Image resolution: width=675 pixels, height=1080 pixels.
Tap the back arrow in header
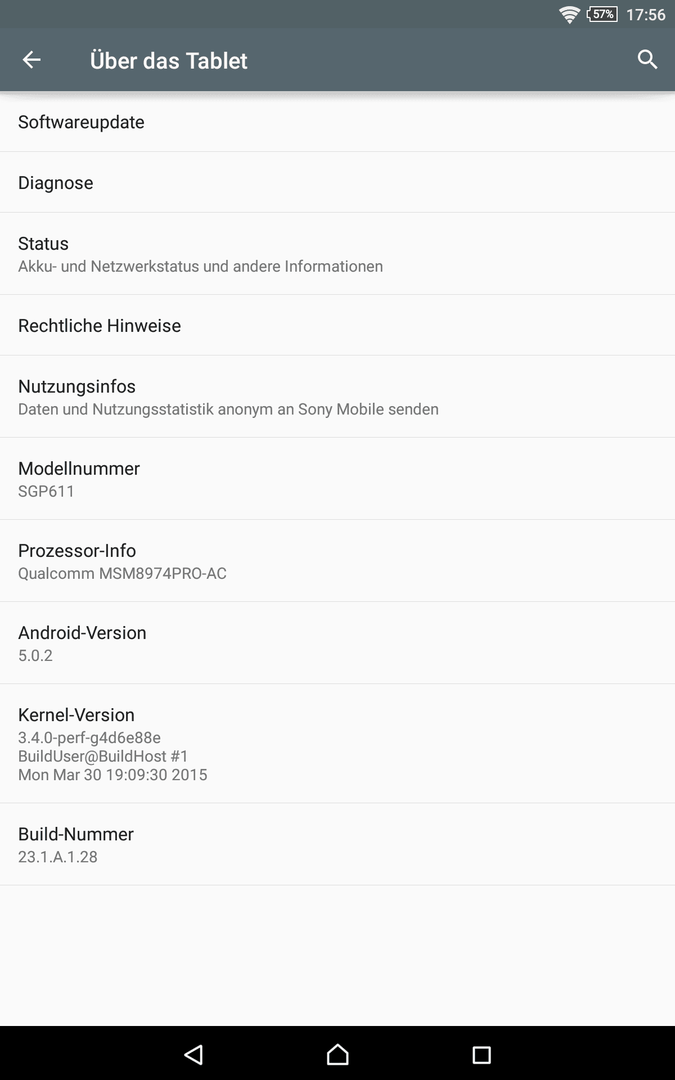pos(32,60)
